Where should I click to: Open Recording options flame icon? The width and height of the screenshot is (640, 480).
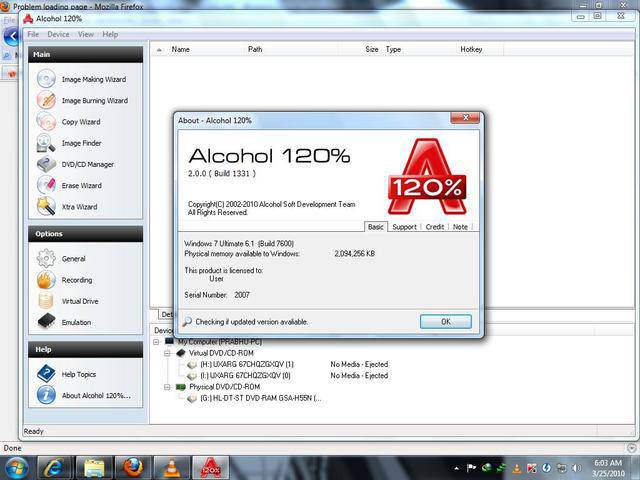(46, 280)
